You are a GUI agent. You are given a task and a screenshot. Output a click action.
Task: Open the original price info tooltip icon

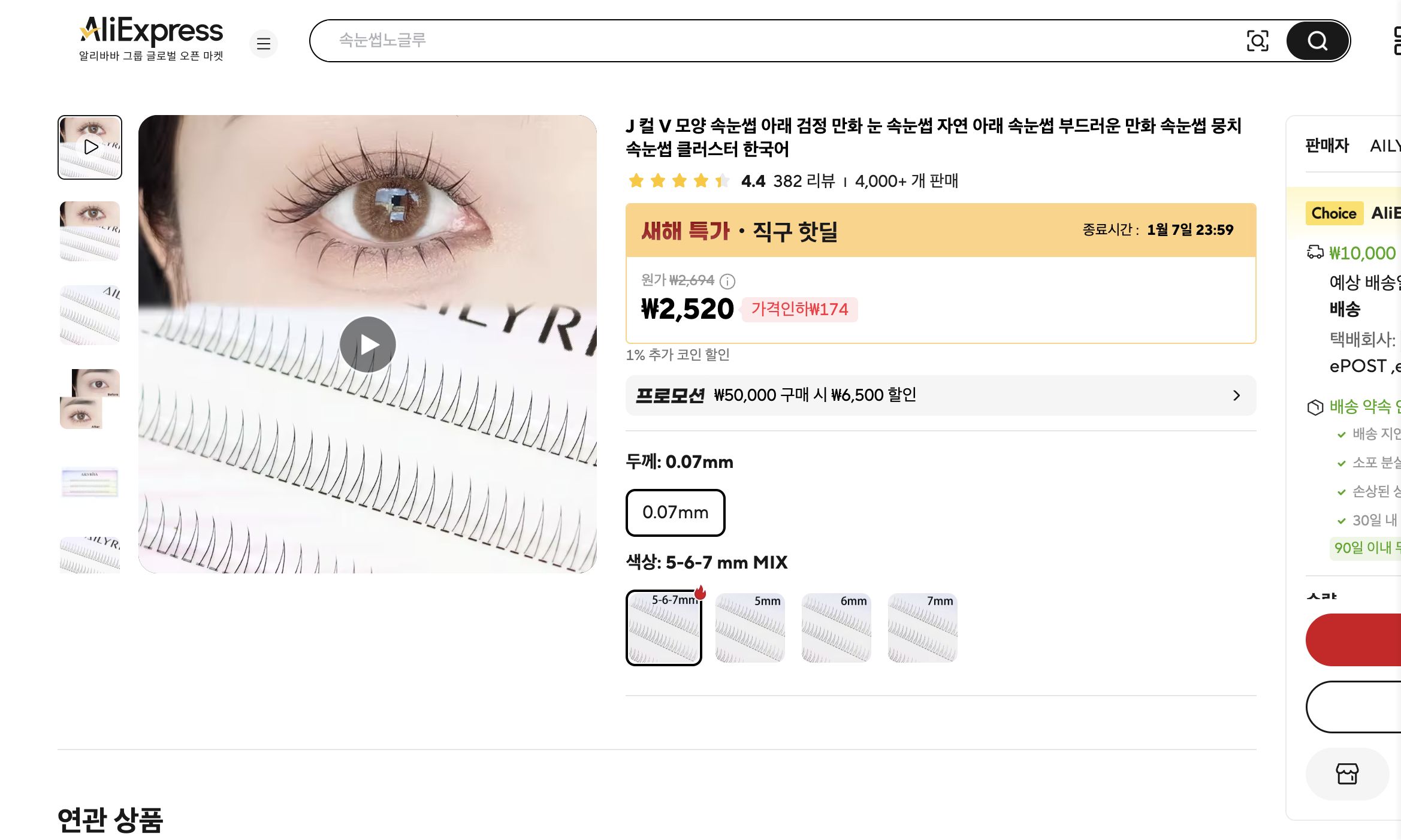click(x=727, y=282)
